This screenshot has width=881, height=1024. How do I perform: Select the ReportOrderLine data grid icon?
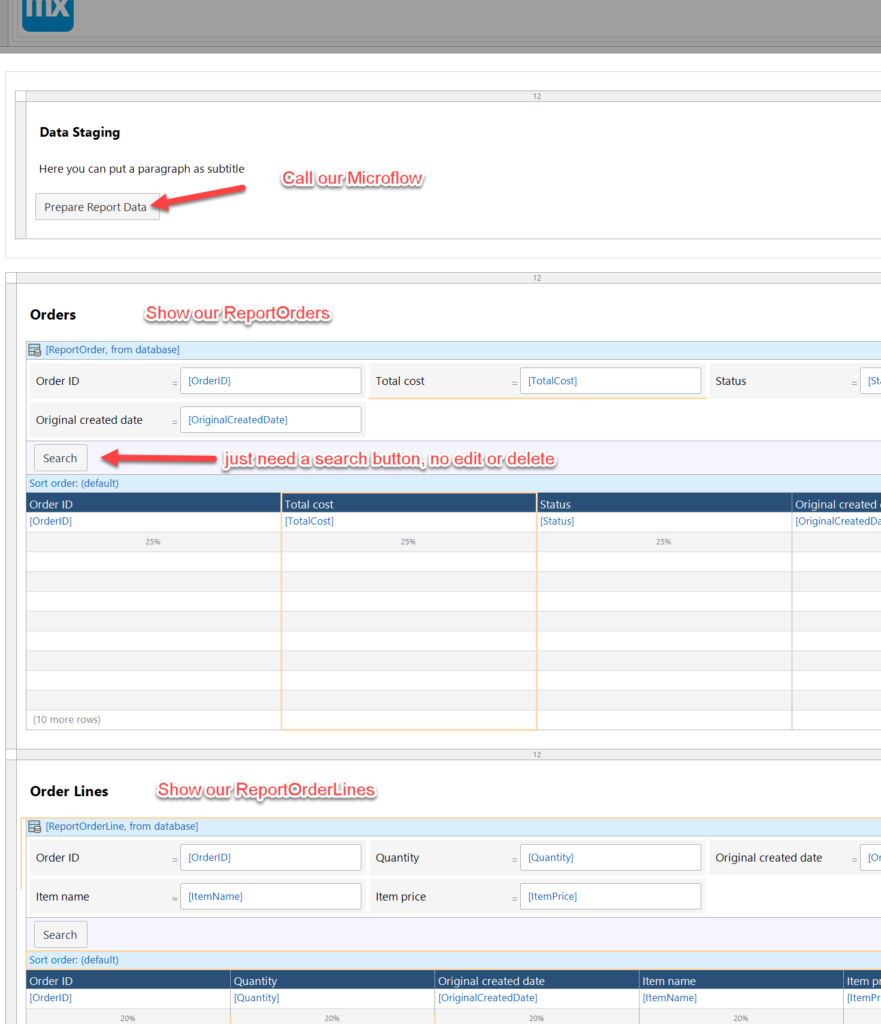coord(35,827)
